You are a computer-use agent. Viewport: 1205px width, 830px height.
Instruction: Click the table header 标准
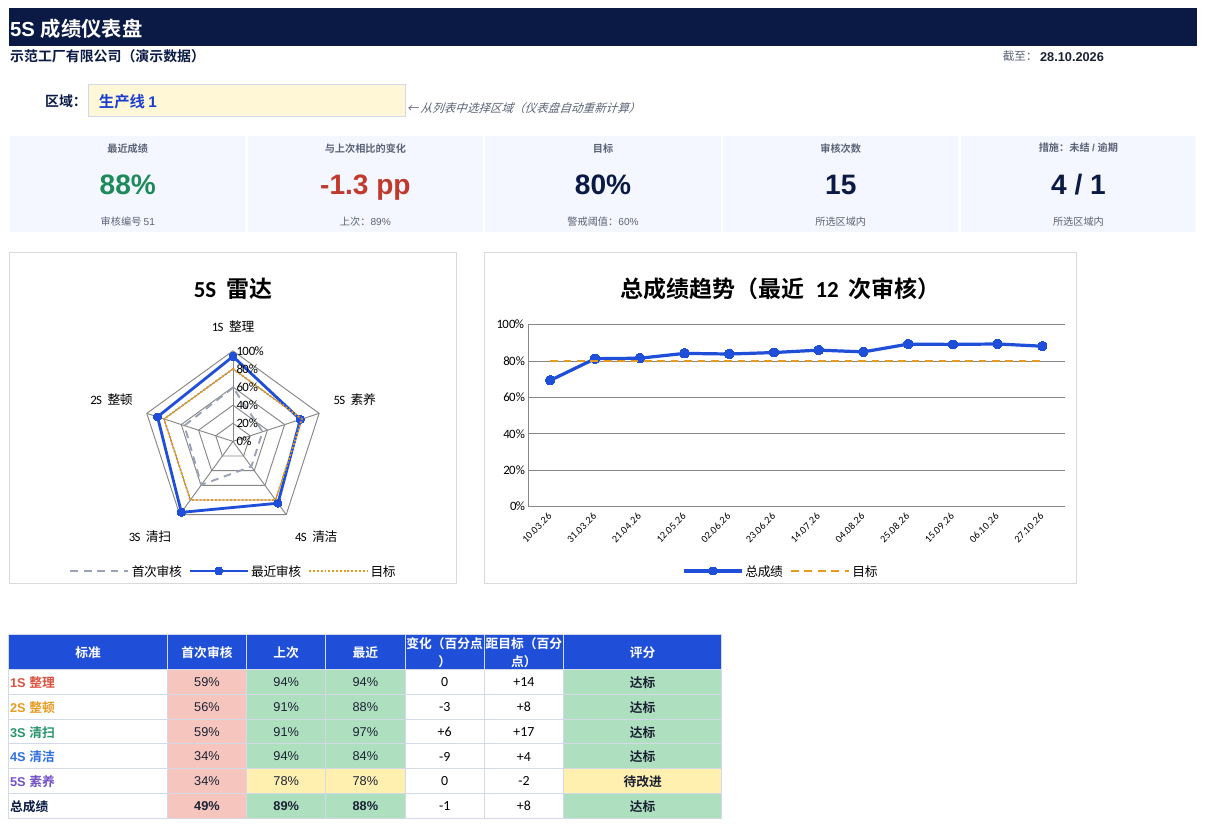(88, 652)
